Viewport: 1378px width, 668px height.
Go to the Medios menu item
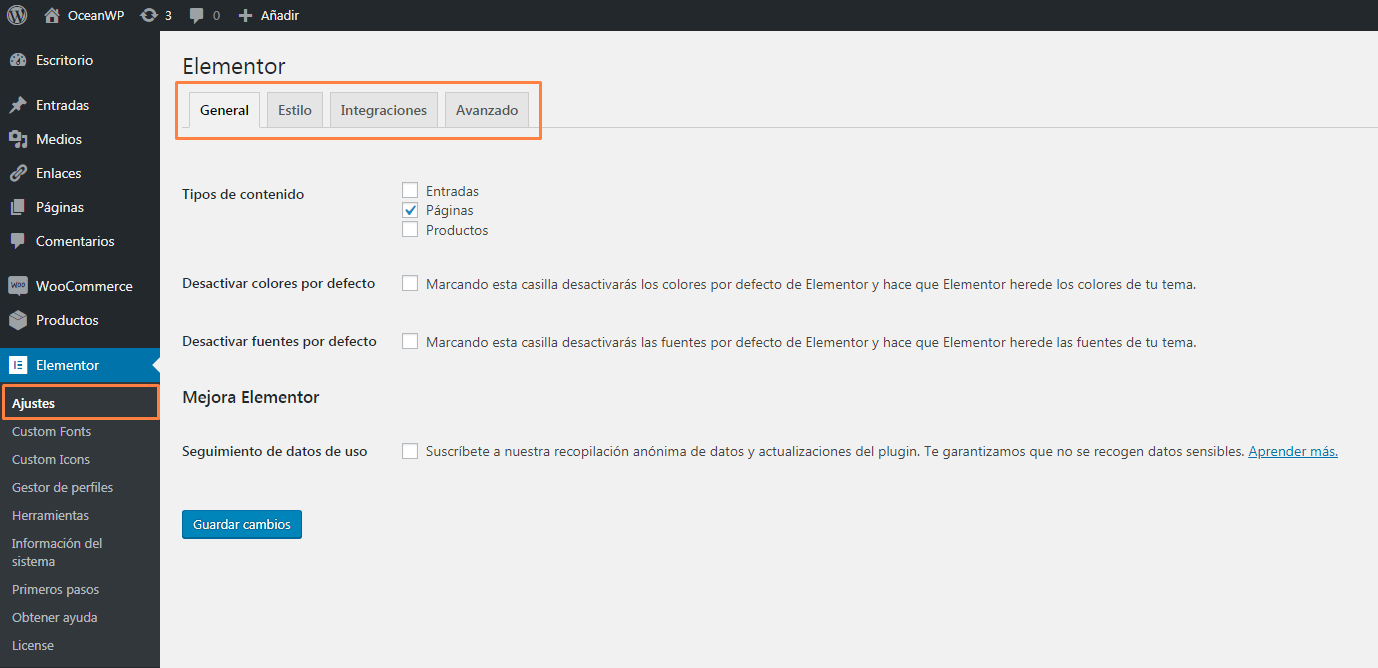point(80,139)
